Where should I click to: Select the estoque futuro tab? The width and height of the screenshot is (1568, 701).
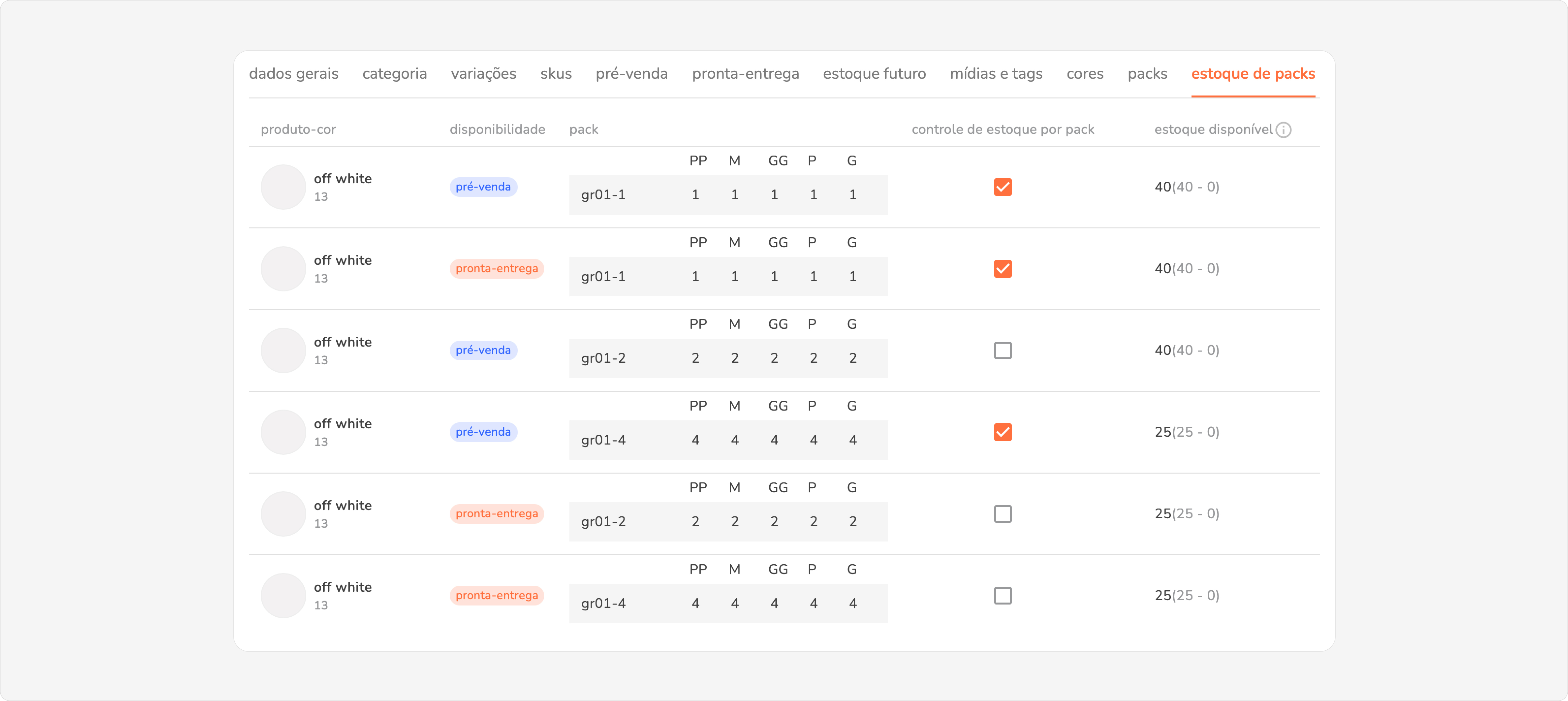pyautogui.click(x=874, y=74)
